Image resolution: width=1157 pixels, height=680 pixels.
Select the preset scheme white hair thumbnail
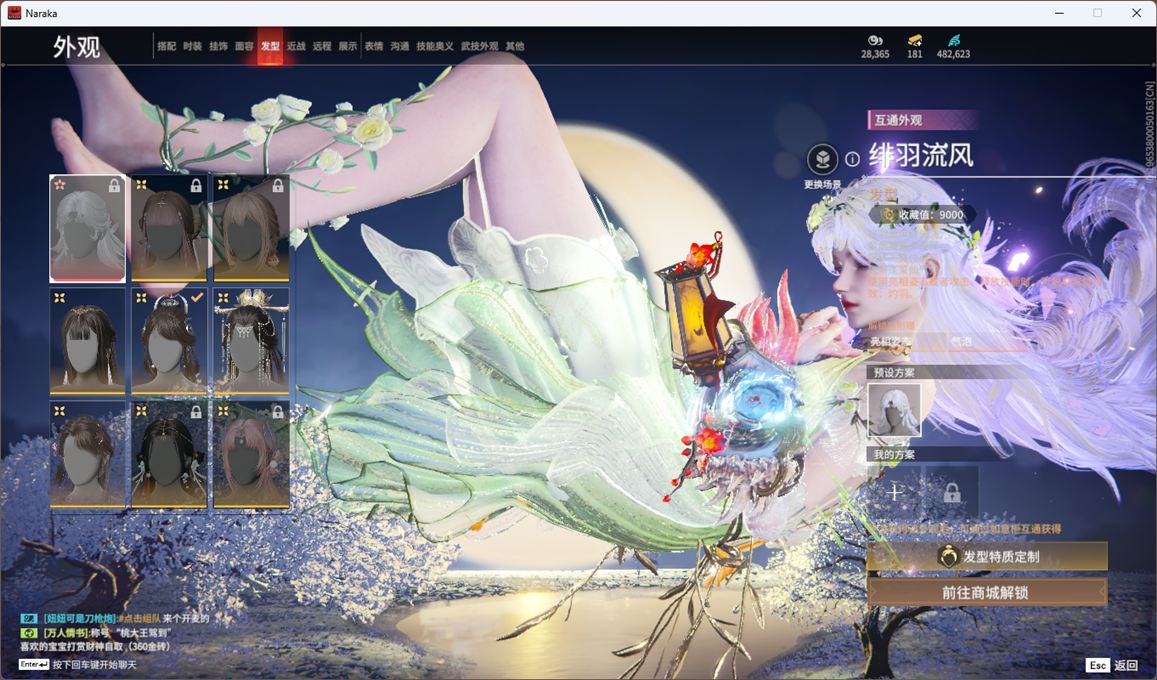894,411
